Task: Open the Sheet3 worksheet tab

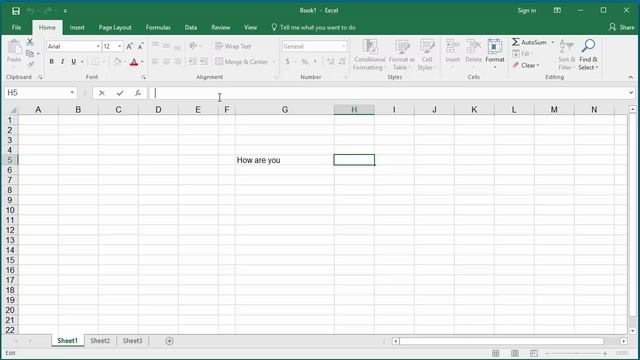Action: coord(133,341)
